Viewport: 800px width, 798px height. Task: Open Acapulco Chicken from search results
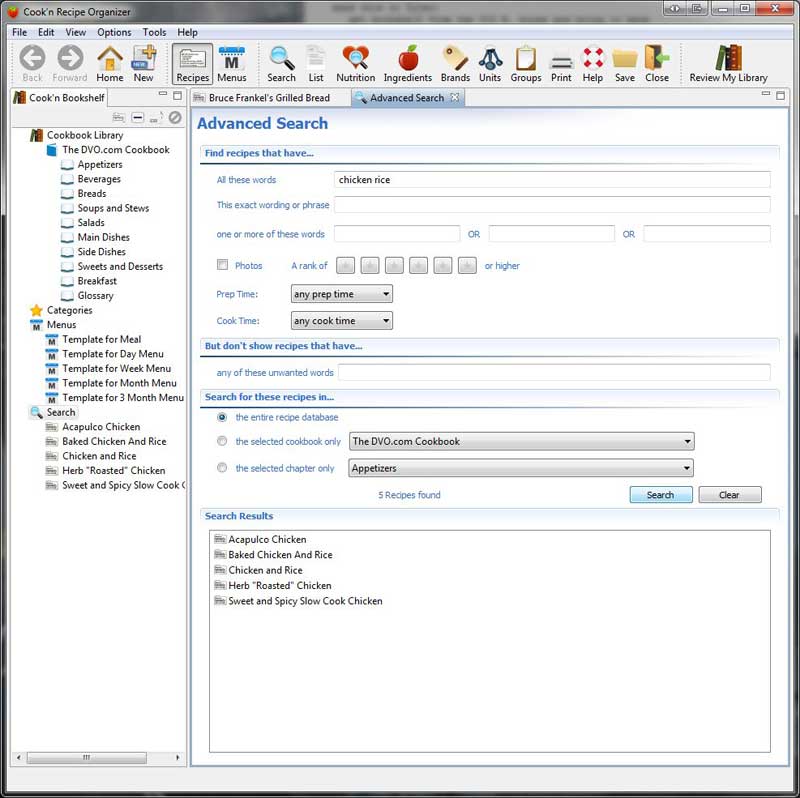tap(267, 539)
